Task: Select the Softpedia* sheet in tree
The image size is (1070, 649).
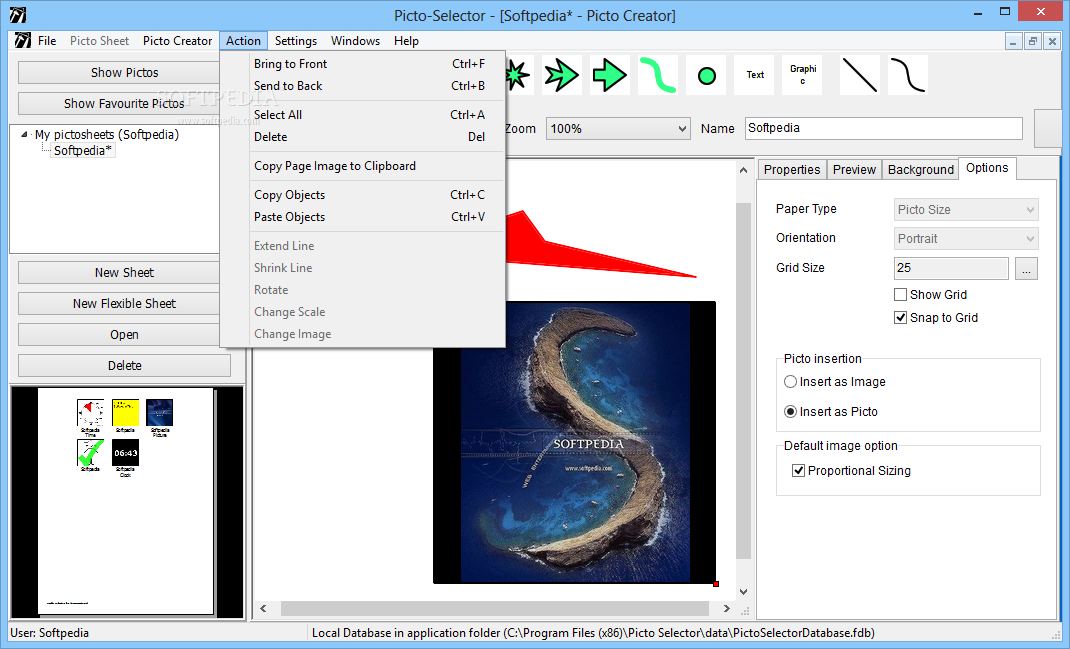Action: click(83, 150)
